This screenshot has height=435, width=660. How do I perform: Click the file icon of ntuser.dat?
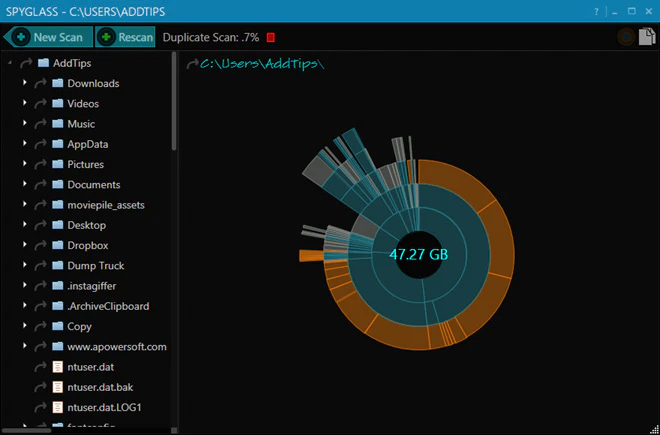(58, 367)
